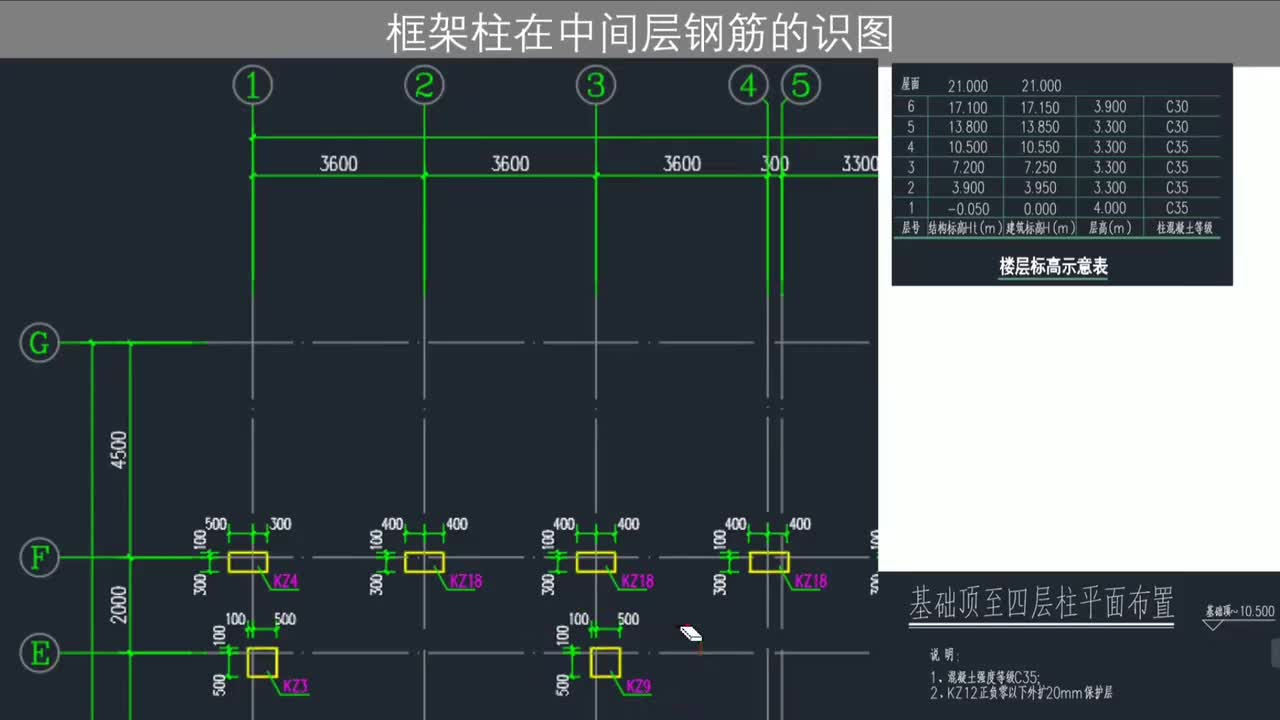Pick the yellow column square of KZ3
Image resolution: width=1280 pixels, height=720 pixels.
262,662
